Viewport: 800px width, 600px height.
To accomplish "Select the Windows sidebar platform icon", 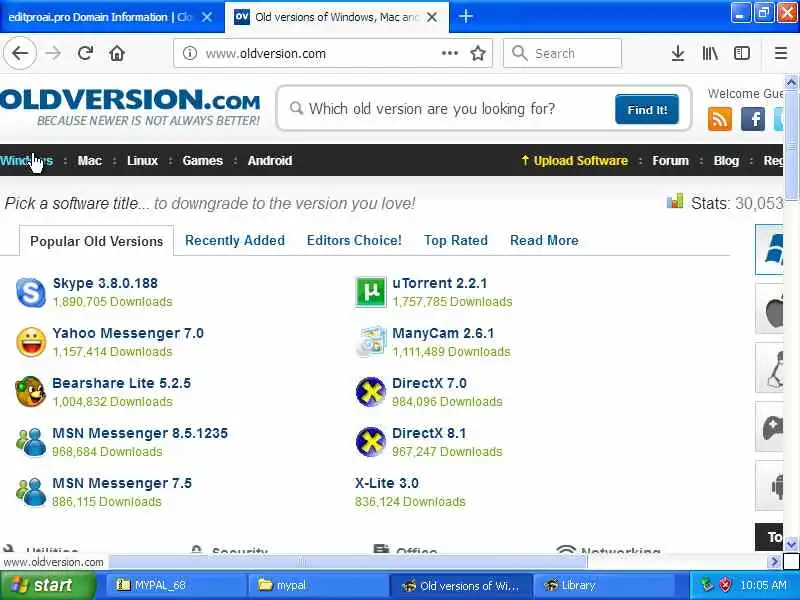I will 769,249.
